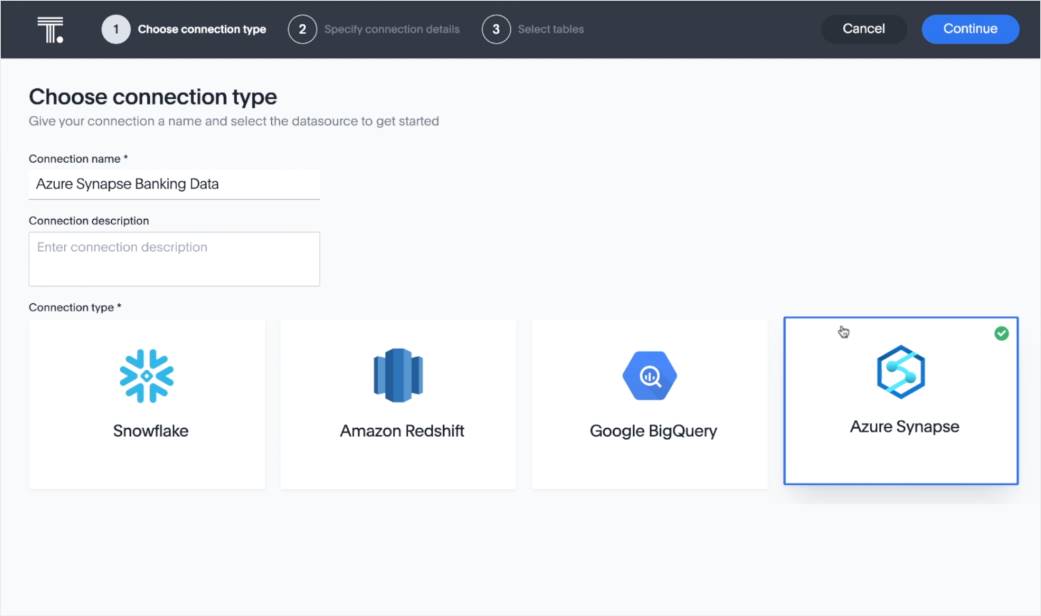Screen dimensions: 1041x616
Task: Click step 1 circle in the wizard
Action: coord(116,29)
